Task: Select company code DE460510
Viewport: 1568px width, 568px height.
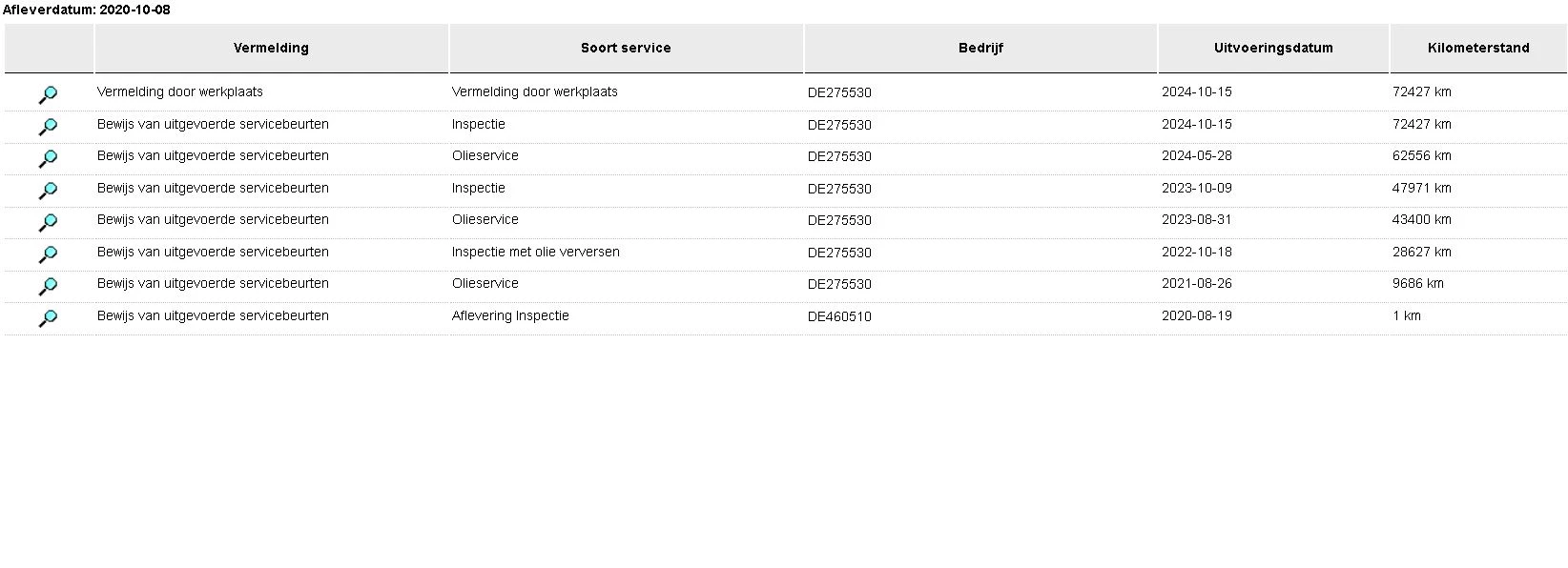Action: [x=839, y=316]
